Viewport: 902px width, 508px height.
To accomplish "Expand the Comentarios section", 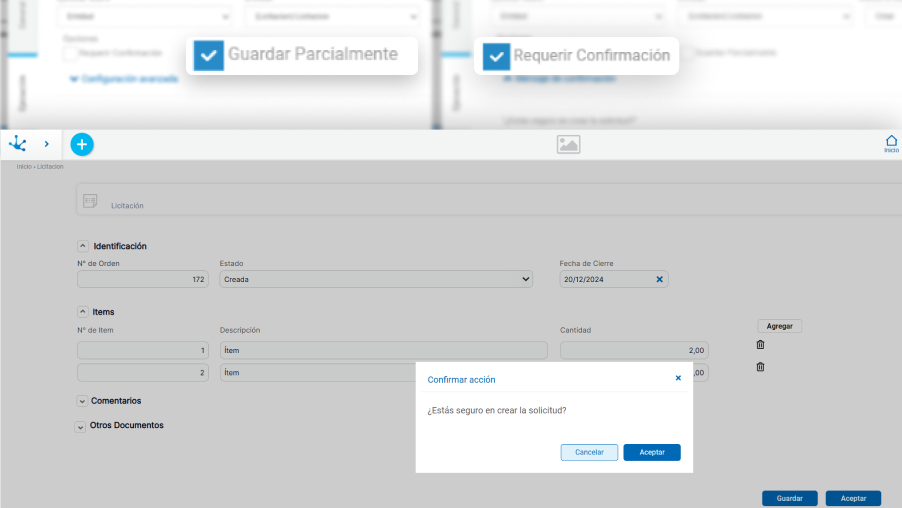I will pos(82,401).
